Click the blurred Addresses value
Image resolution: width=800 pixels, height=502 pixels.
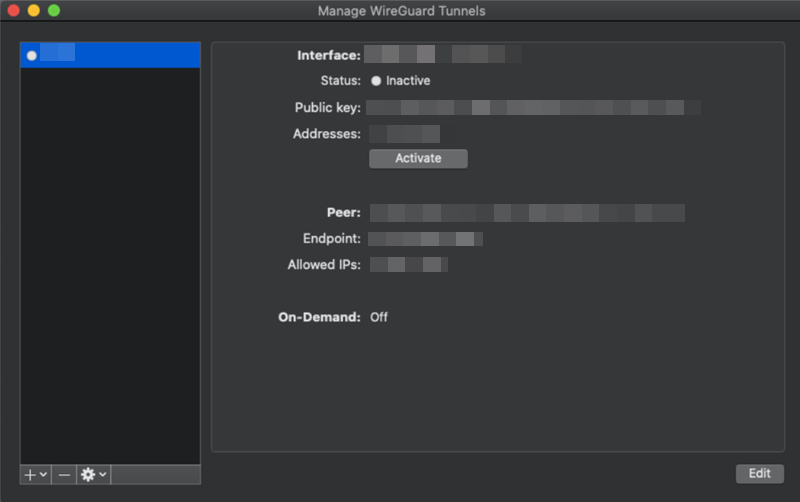click(404, 133)
